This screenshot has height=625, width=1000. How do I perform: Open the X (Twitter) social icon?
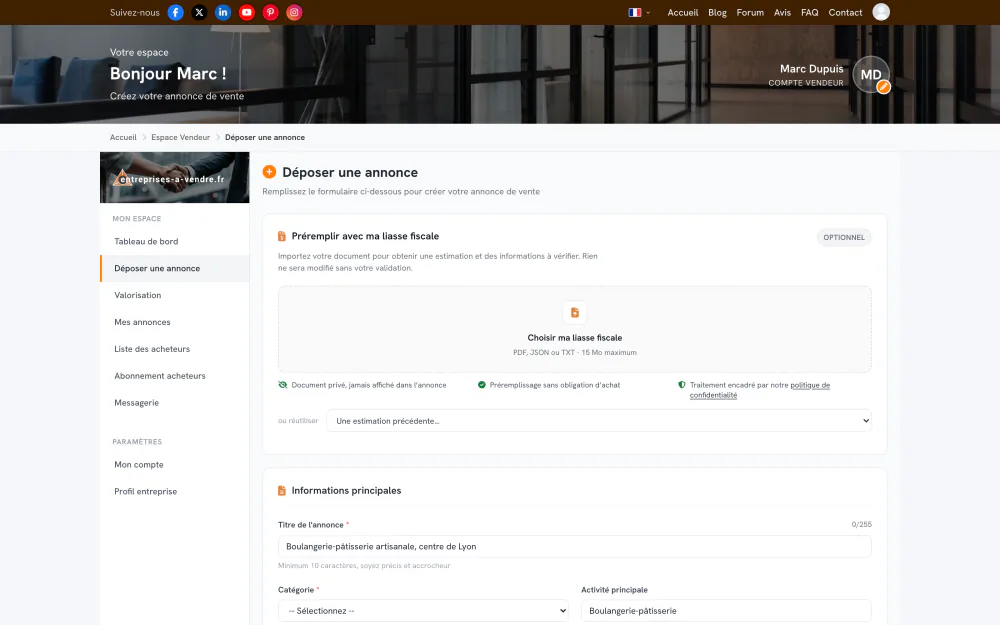(x=199, y=12)
